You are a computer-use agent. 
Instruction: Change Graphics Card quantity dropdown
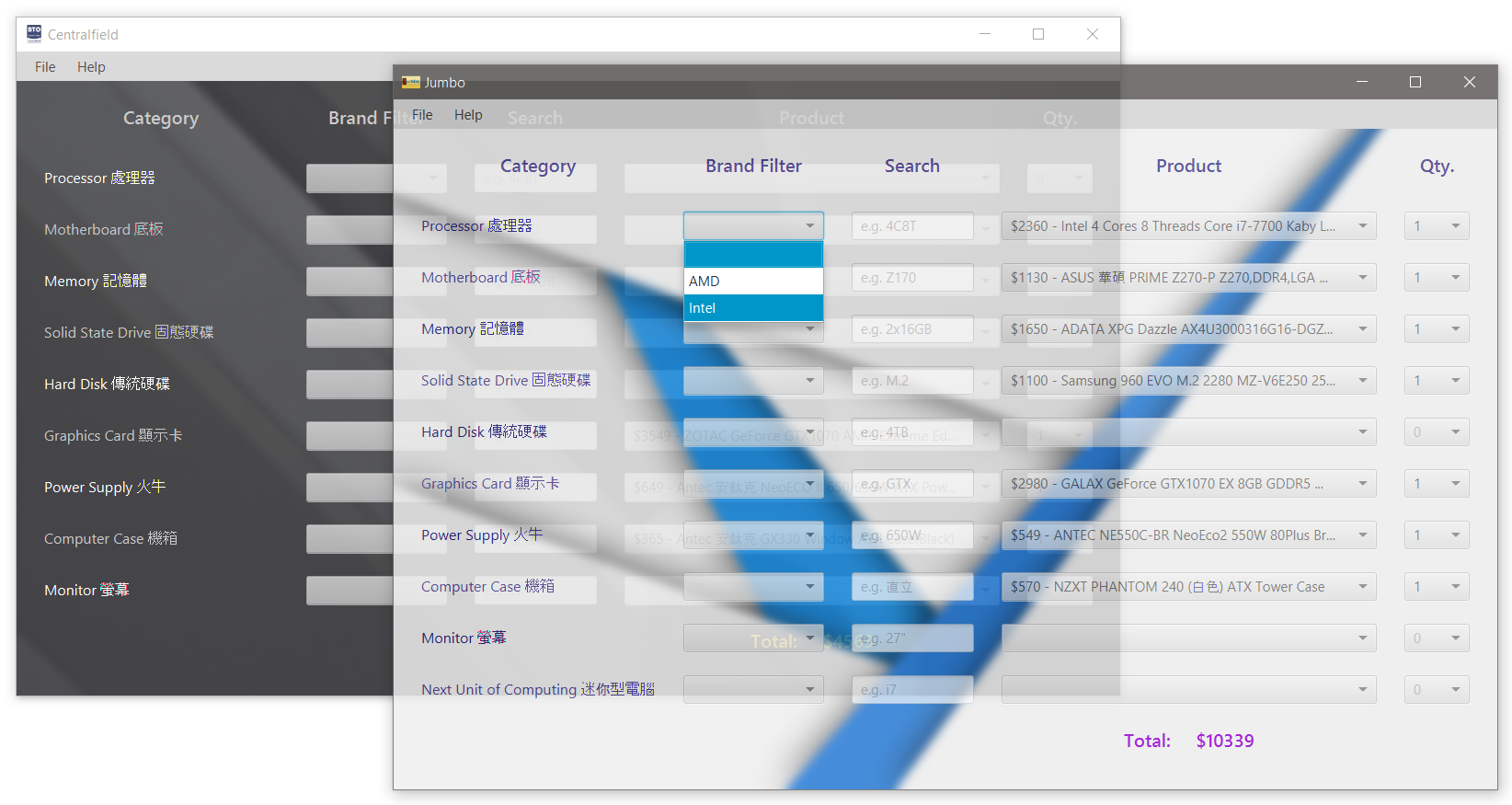(x=1437, y=484)
